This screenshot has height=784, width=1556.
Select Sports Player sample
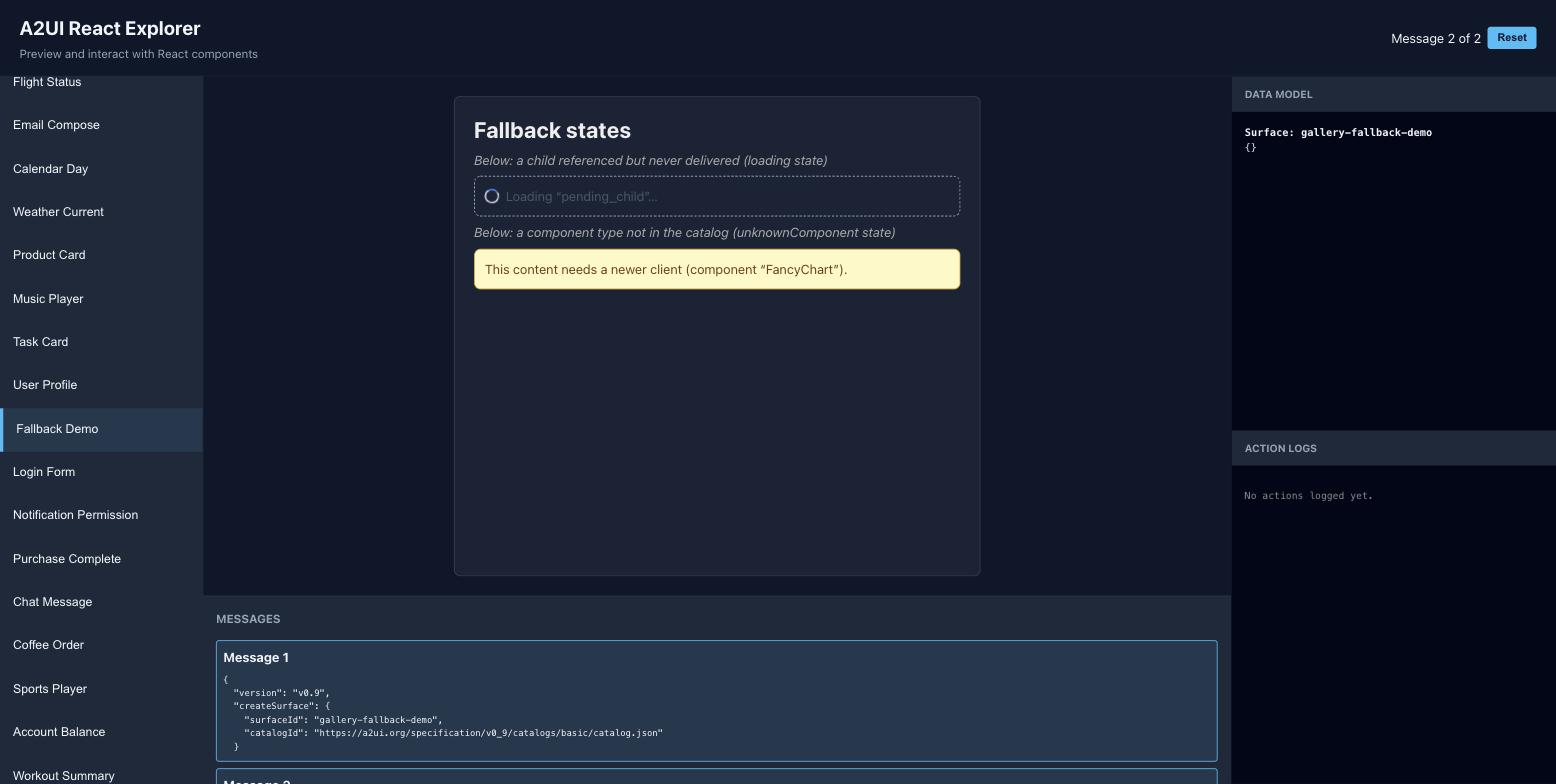tap(101, 689)
